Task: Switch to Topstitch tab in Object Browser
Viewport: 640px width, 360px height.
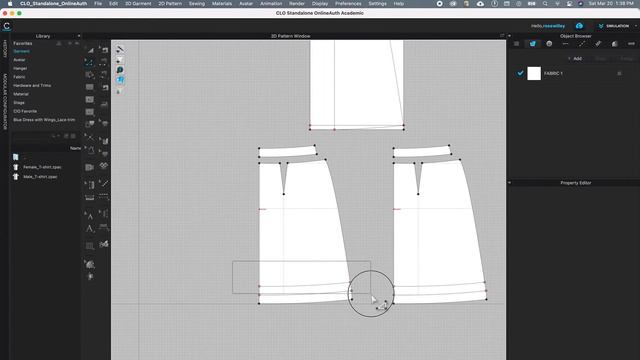Action: coord(582,44)
